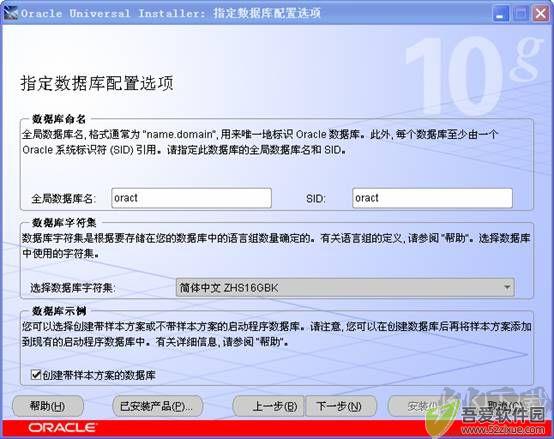Close the Oracle Universal Installer window
Viewport: 554px width, 439px height.
tap(541, 14)
